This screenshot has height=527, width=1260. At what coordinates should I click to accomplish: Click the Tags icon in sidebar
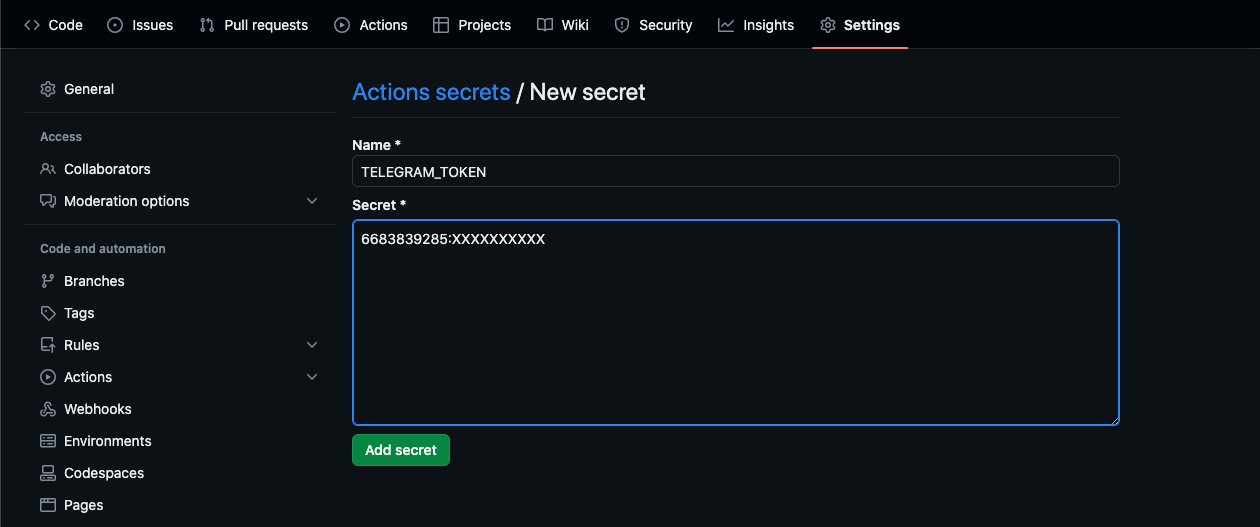point(48,313)
